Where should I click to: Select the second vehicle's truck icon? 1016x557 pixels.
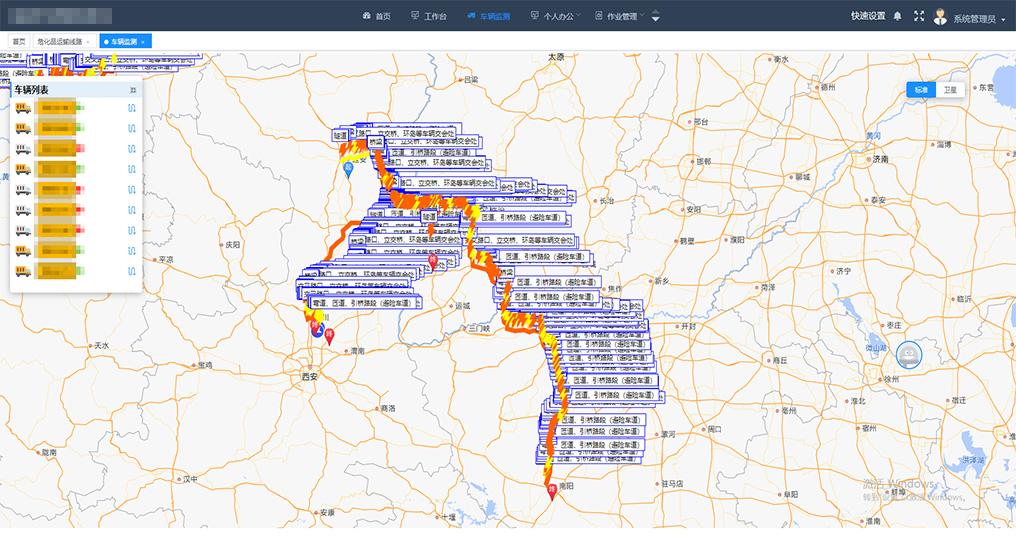pyautogui.click(x=23, y=128)
